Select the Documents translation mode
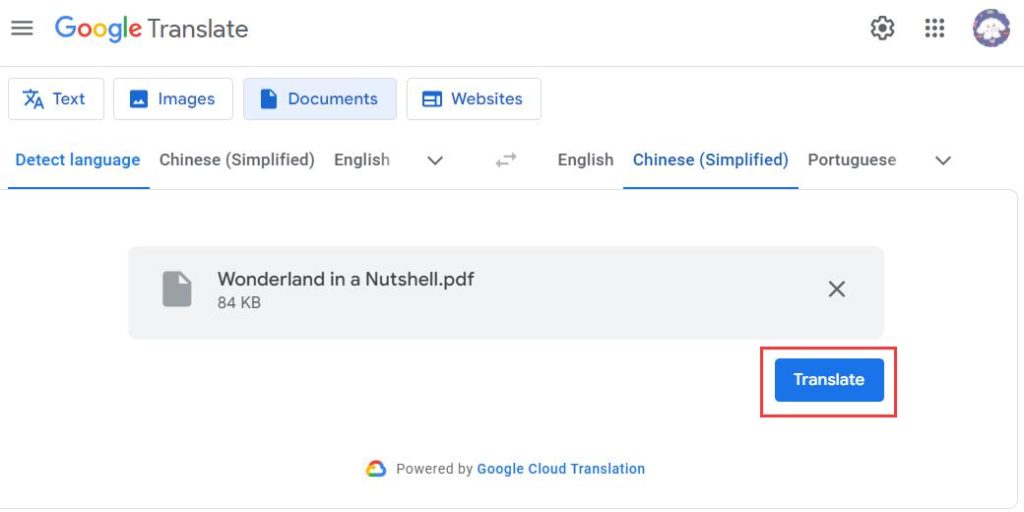Viewport: 1024px width, 512px height. click(320, 99)
